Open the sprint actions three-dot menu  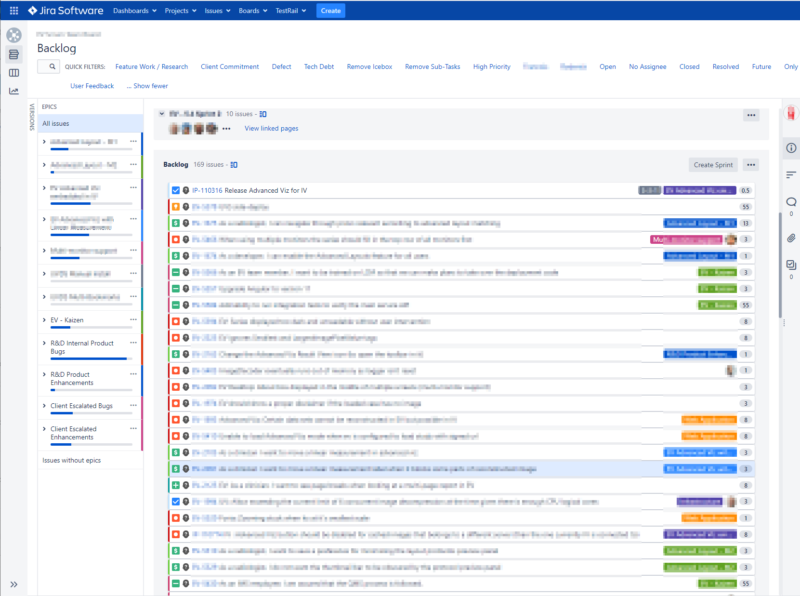[751, 115]
